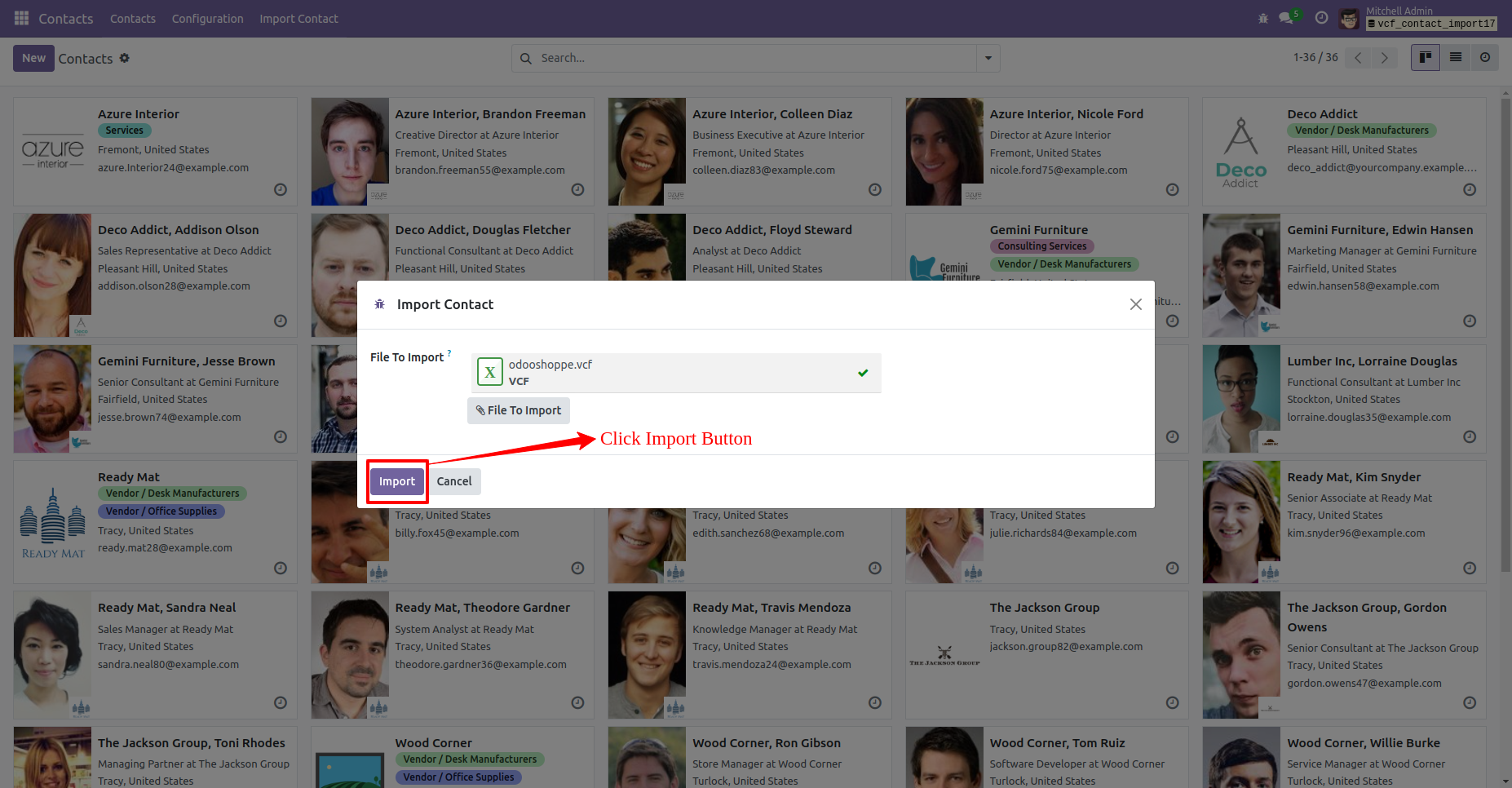Click the search magnifier icon
This screenshot has height=788, width=1512.
tap(526, 58)
